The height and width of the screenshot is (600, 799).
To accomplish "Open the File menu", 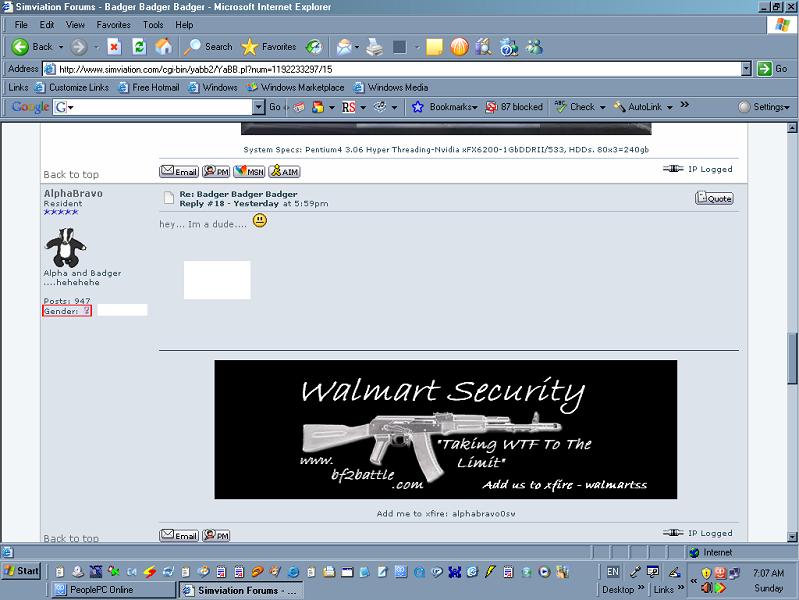I will [x=21, y=24].
